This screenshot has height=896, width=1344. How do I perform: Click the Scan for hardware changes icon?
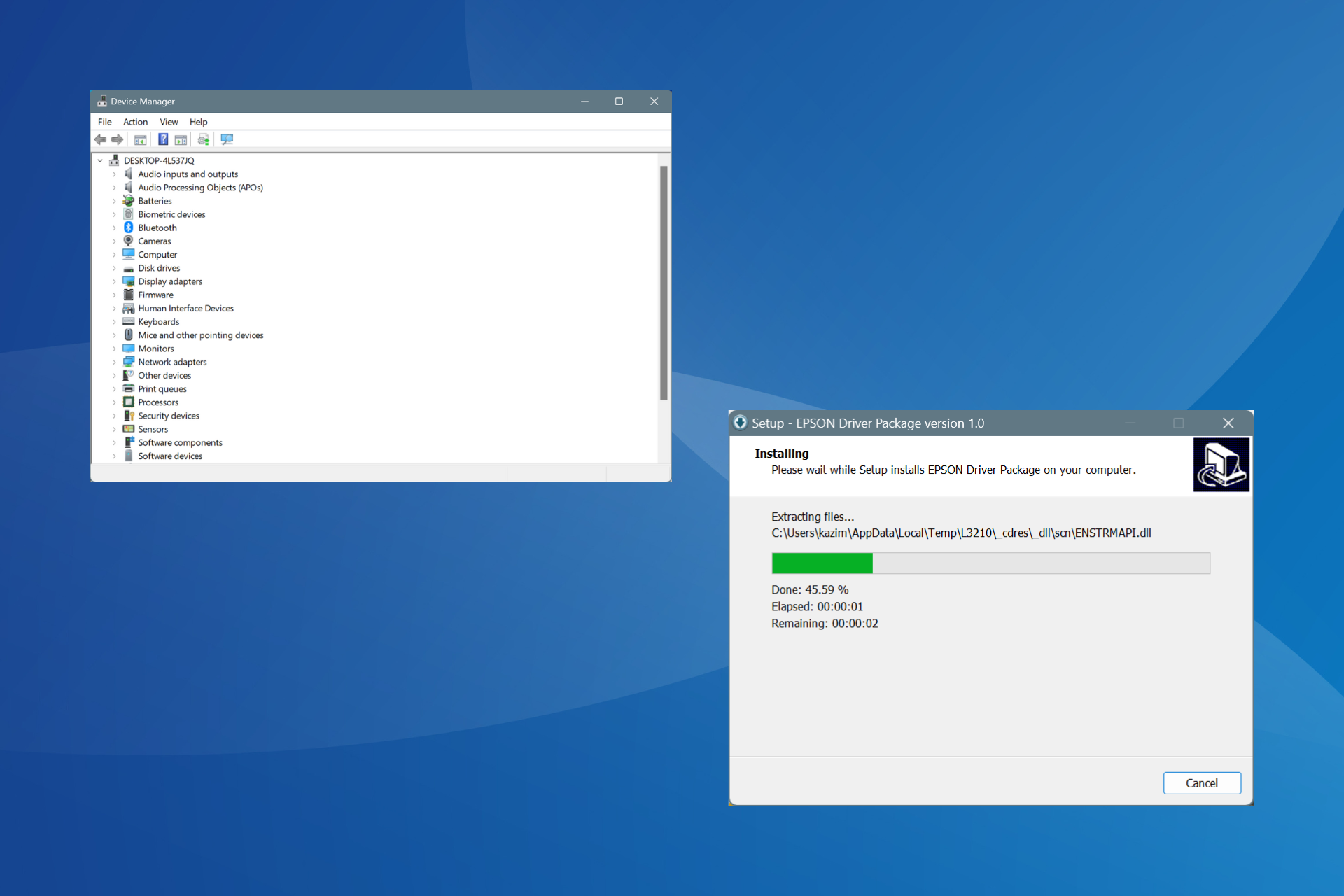(226, 139)
